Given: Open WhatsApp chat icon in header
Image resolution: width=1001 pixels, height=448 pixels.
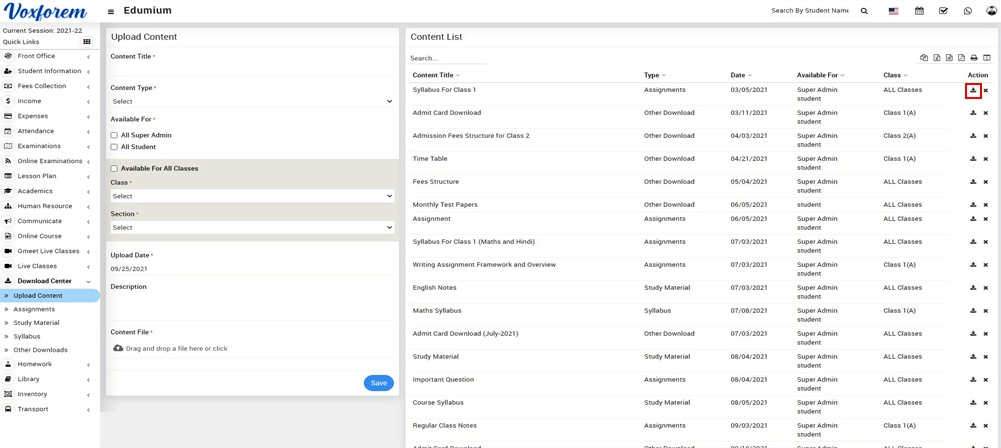Looking at the screenshot, I should [967, 11].
